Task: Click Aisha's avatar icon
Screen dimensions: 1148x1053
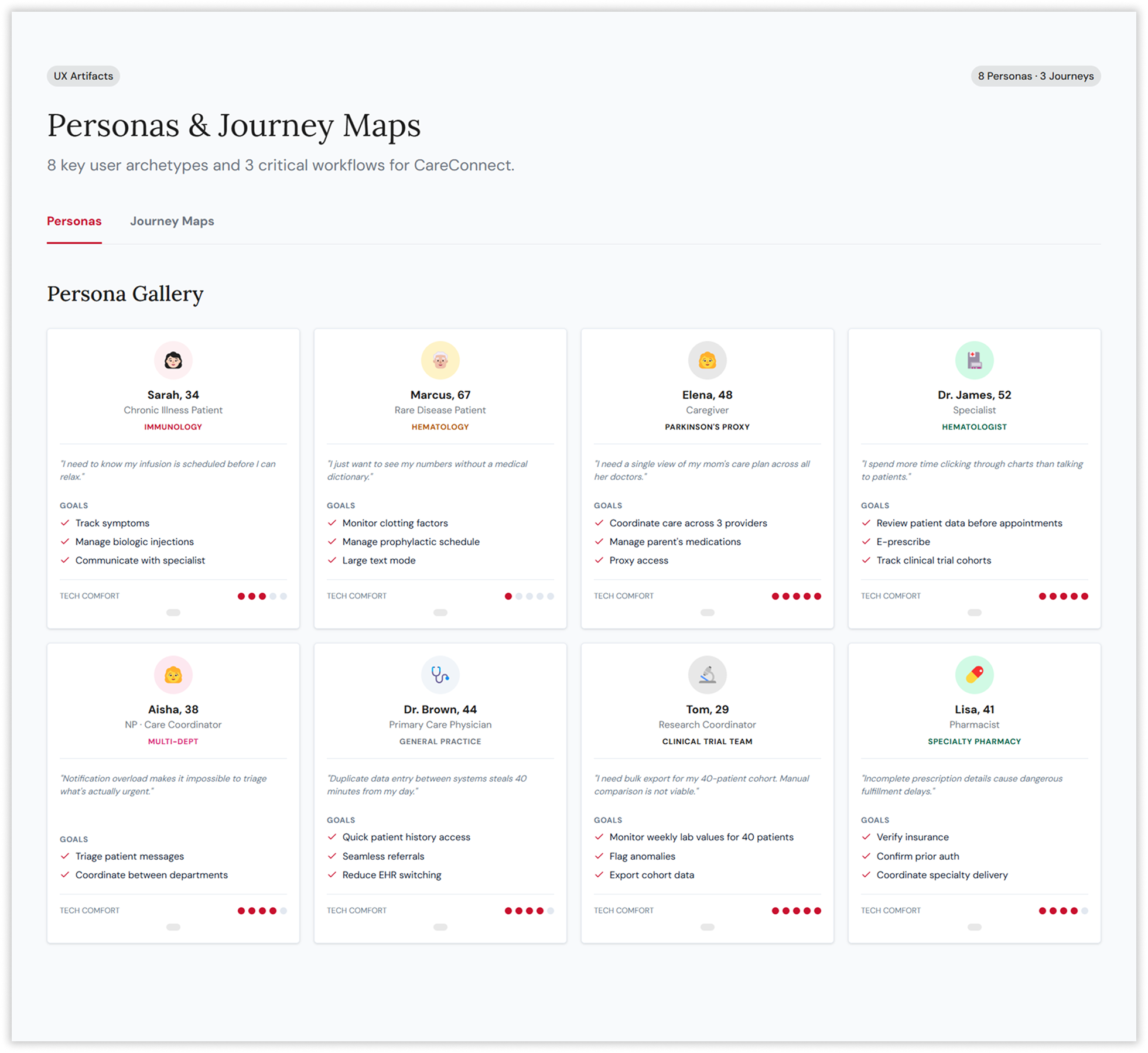Action: coord(173,675)
